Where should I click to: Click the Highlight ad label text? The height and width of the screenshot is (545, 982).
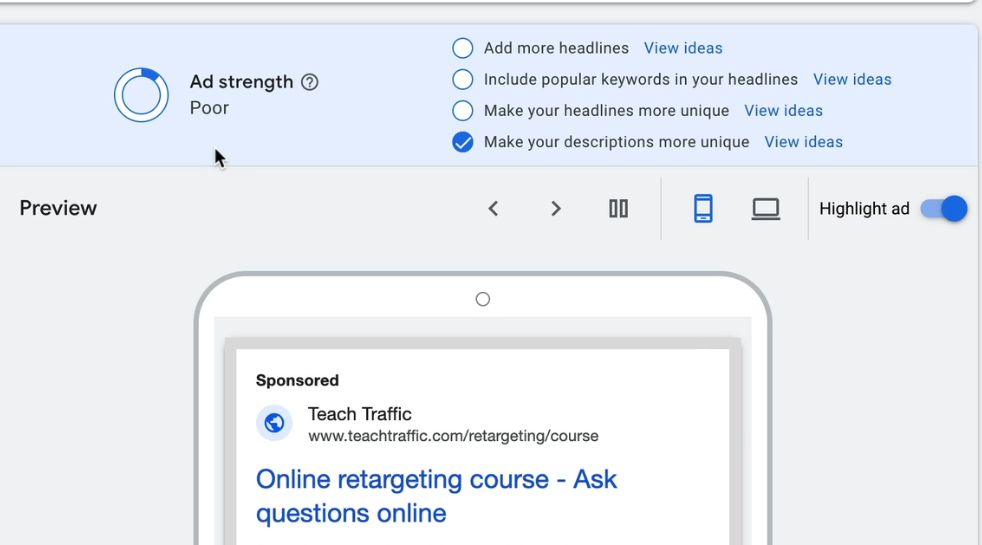pyautogui.click(x=864, y=209)
